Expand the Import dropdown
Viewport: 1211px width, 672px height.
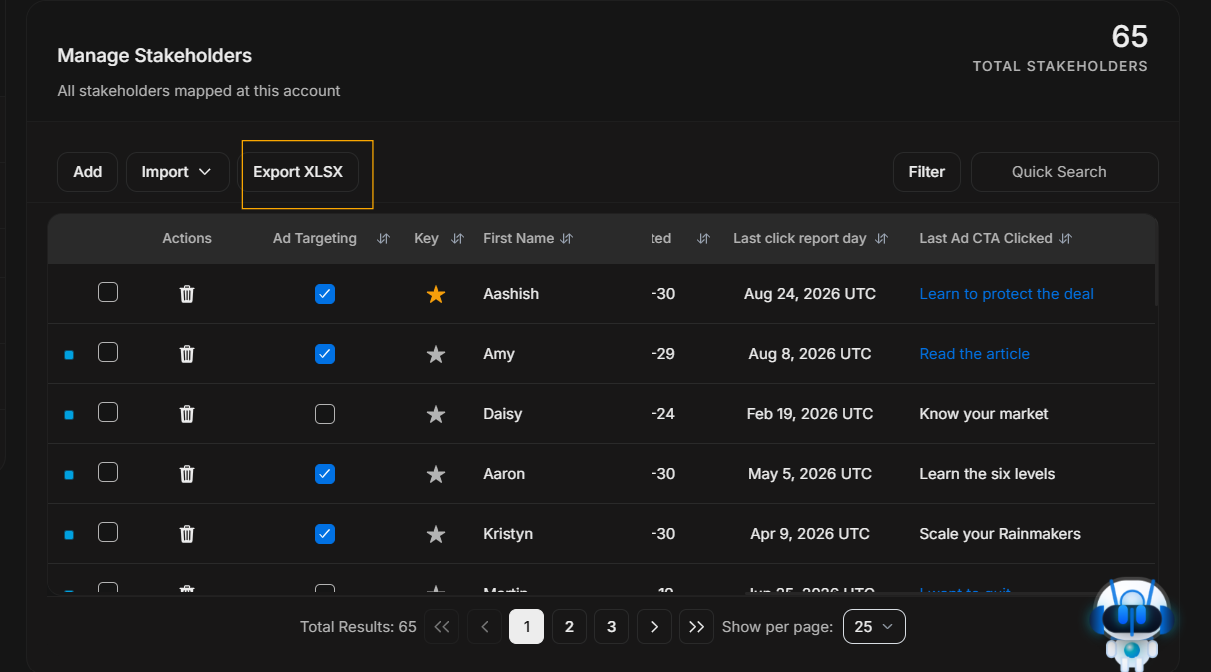click(x=176, y=172)
